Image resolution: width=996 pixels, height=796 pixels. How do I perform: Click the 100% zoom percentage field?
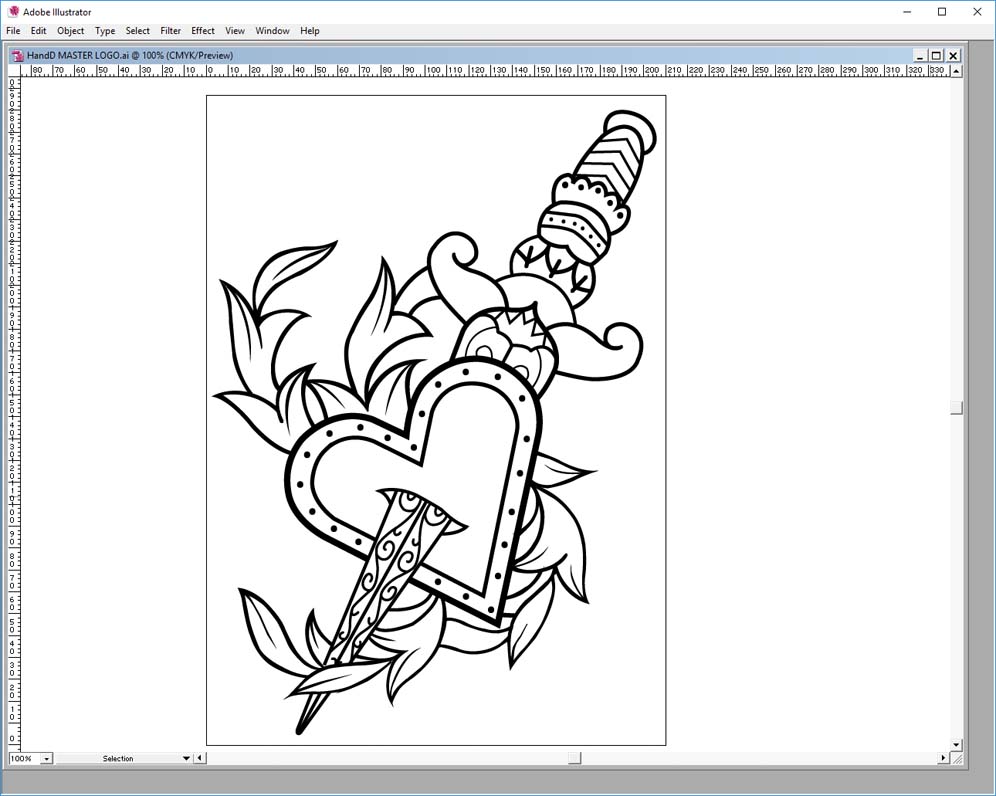pyautogui.click(x=22, y=759)
